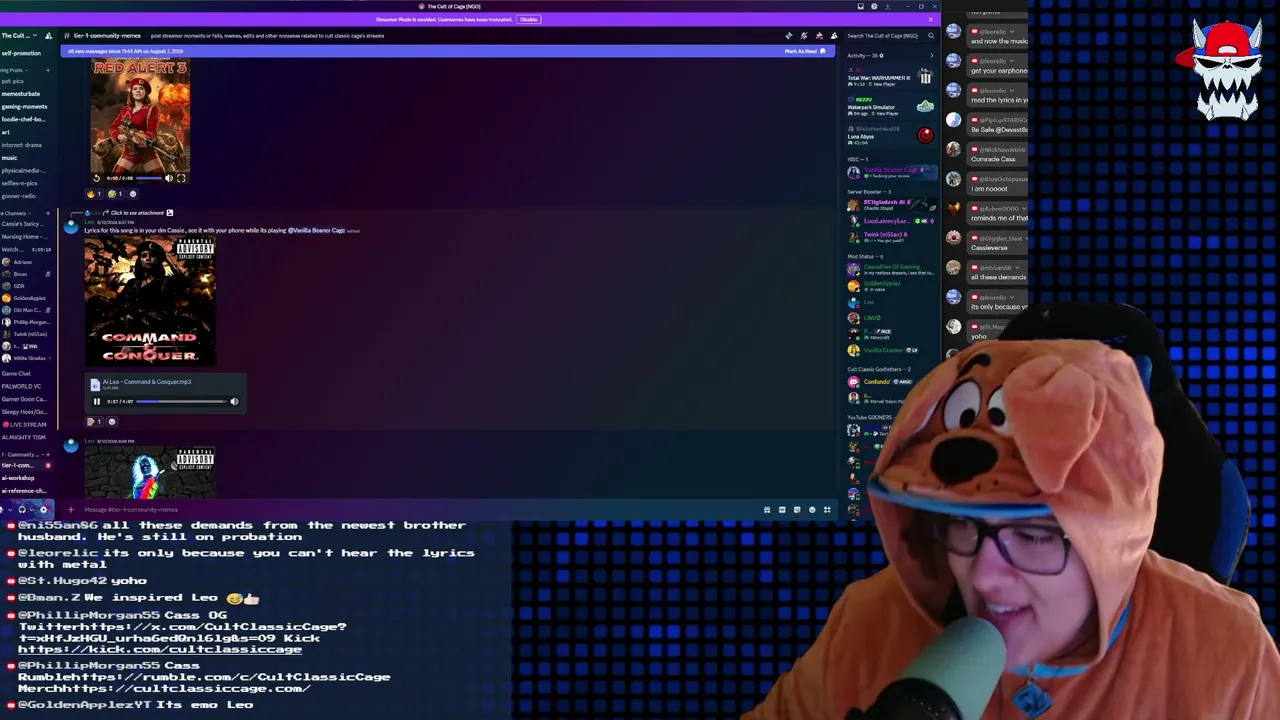Click the existing reaction under the mp3
Image resolution: width=1280 pixels, height=720 pixels.
click(x=94, y=422)
